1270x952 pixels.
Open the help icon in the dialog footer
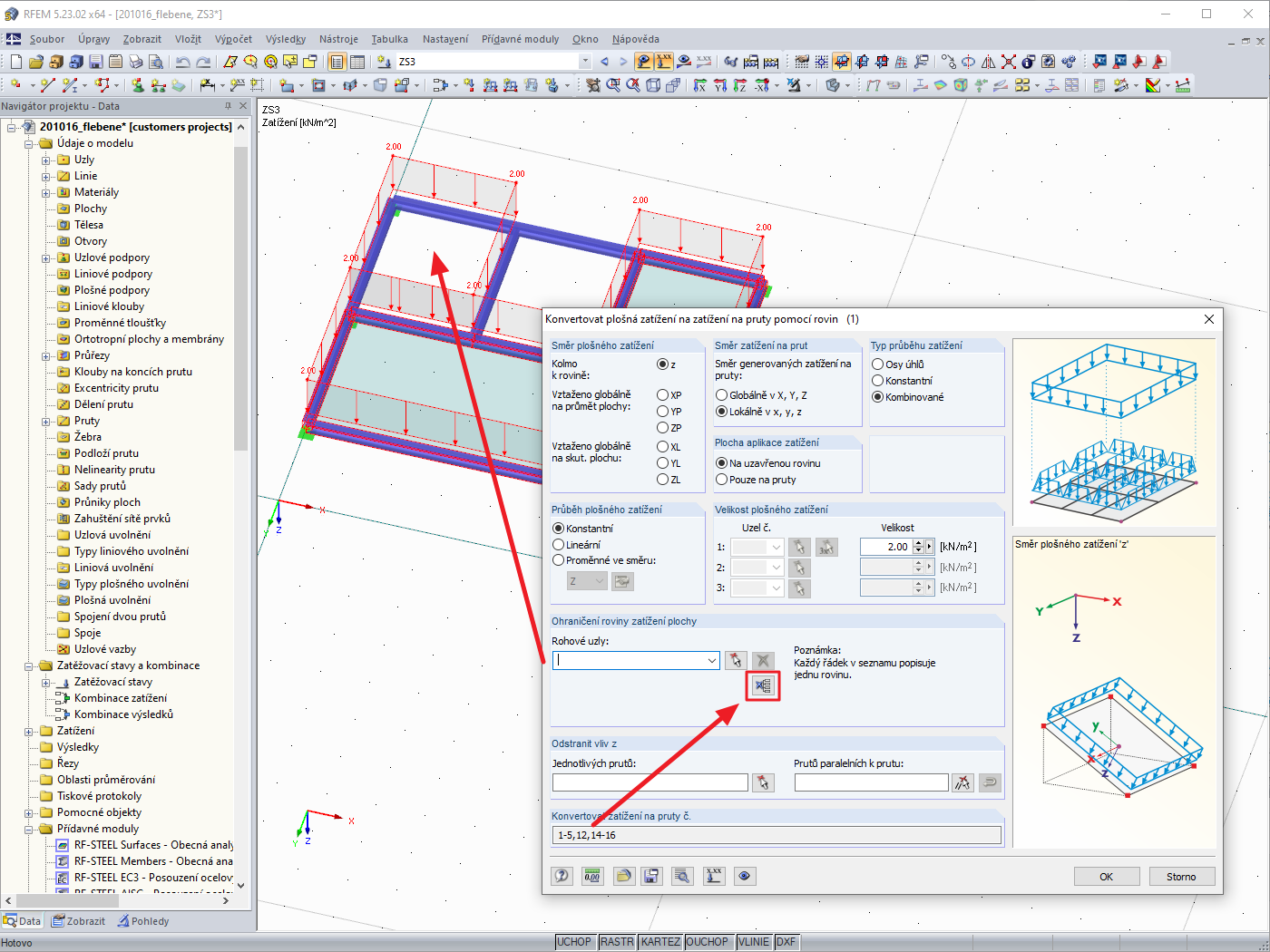coord(562,876)
